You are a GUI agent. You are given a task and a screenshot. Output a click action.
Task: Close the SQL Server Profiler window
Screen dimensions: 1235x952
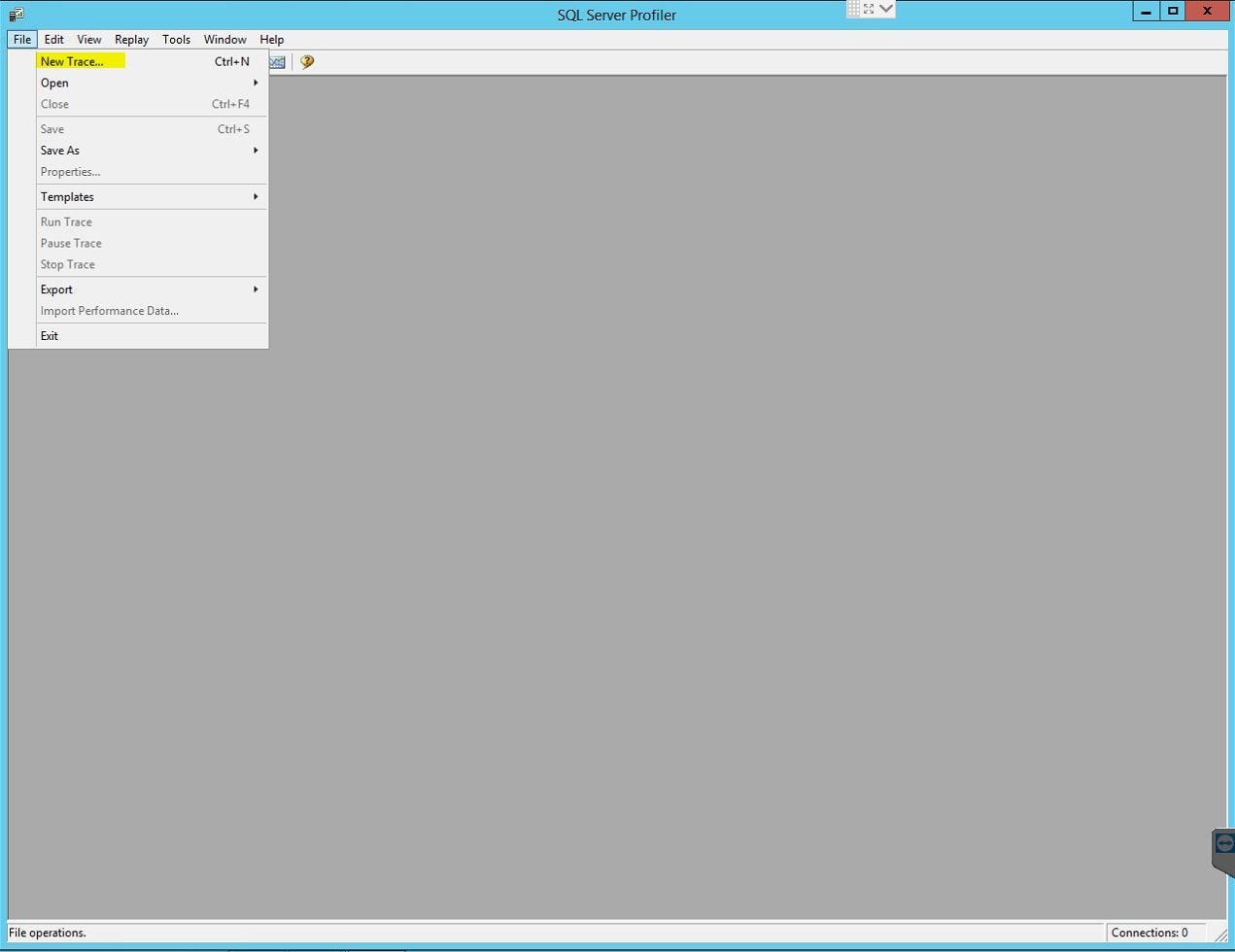pos(1207,11)
